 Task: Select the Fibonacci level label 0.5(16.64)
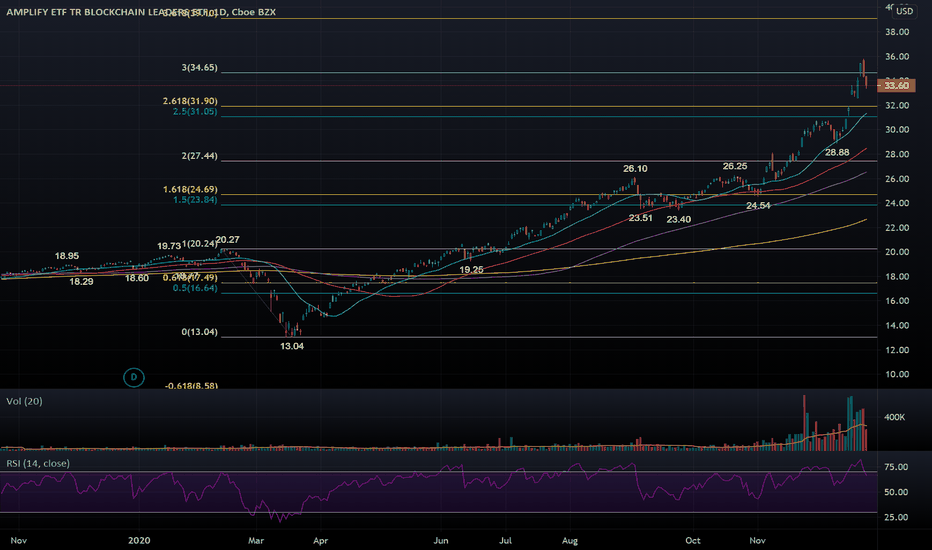click(x=195, y=288)
